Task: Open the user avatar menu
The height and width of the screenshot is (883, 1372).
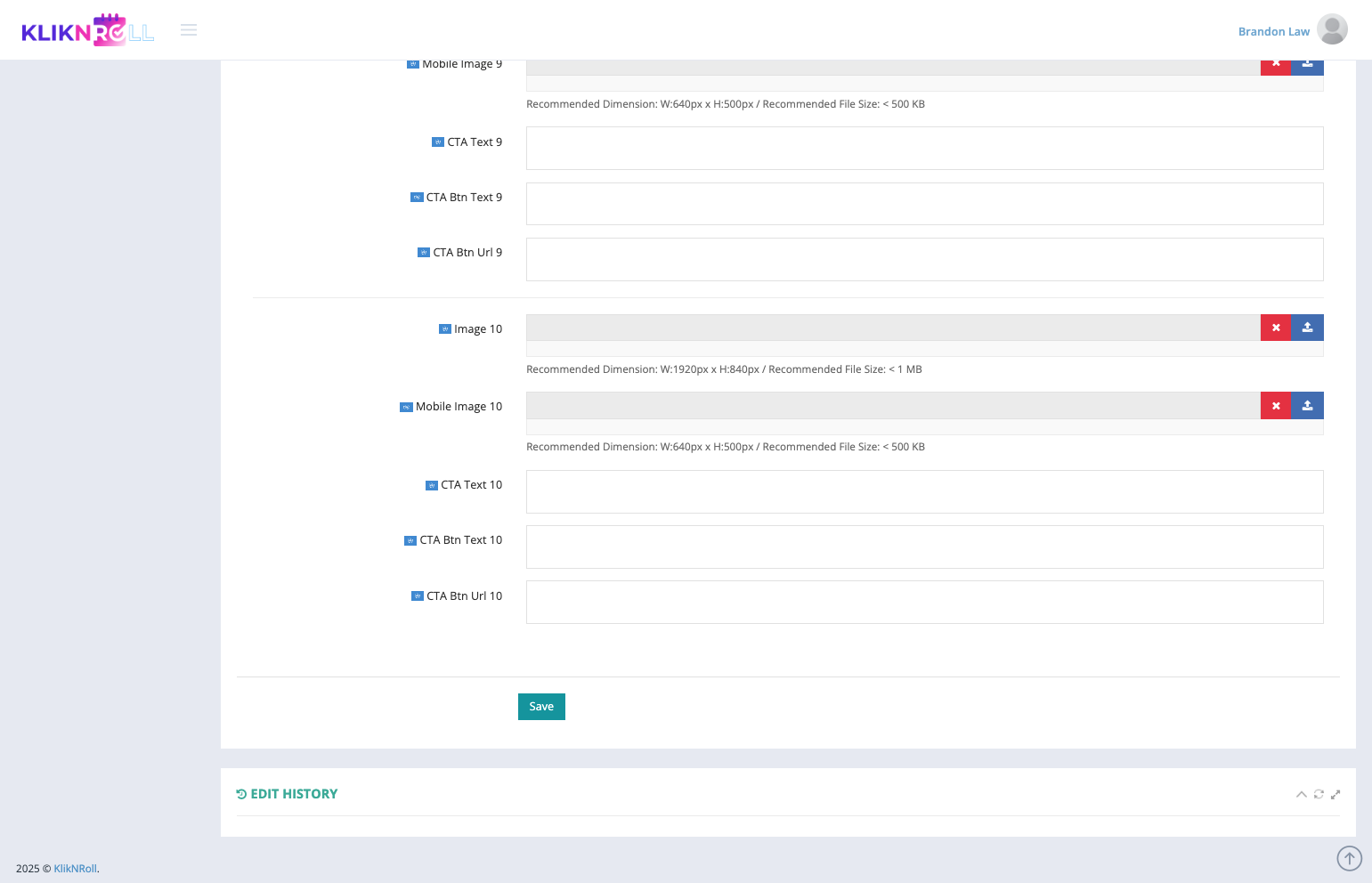Action: 1332,29
